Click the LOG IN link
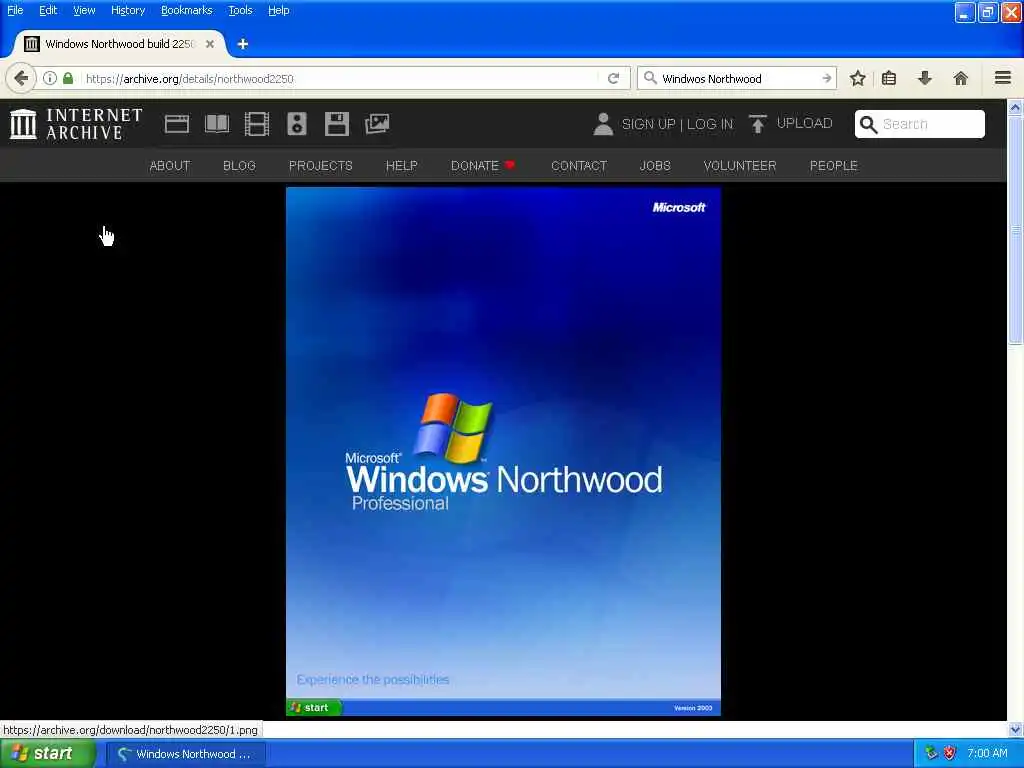1024x768 pixels. click(710, 124)
